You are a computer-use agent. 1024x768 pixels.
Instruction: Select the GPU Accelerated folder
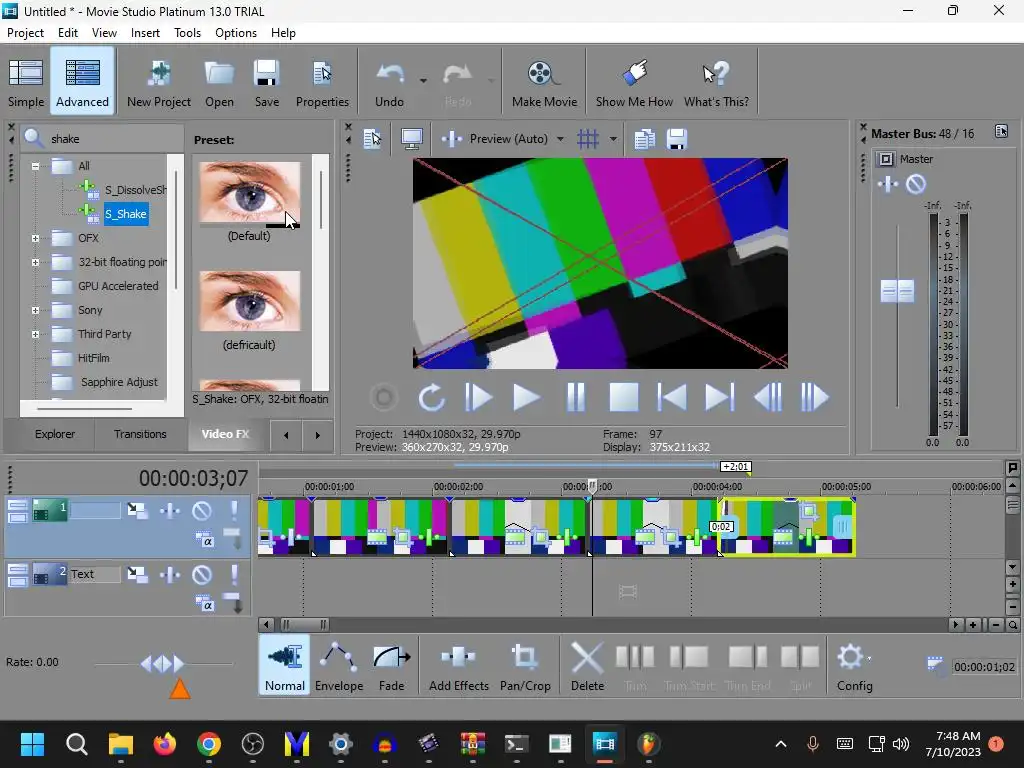118,286
